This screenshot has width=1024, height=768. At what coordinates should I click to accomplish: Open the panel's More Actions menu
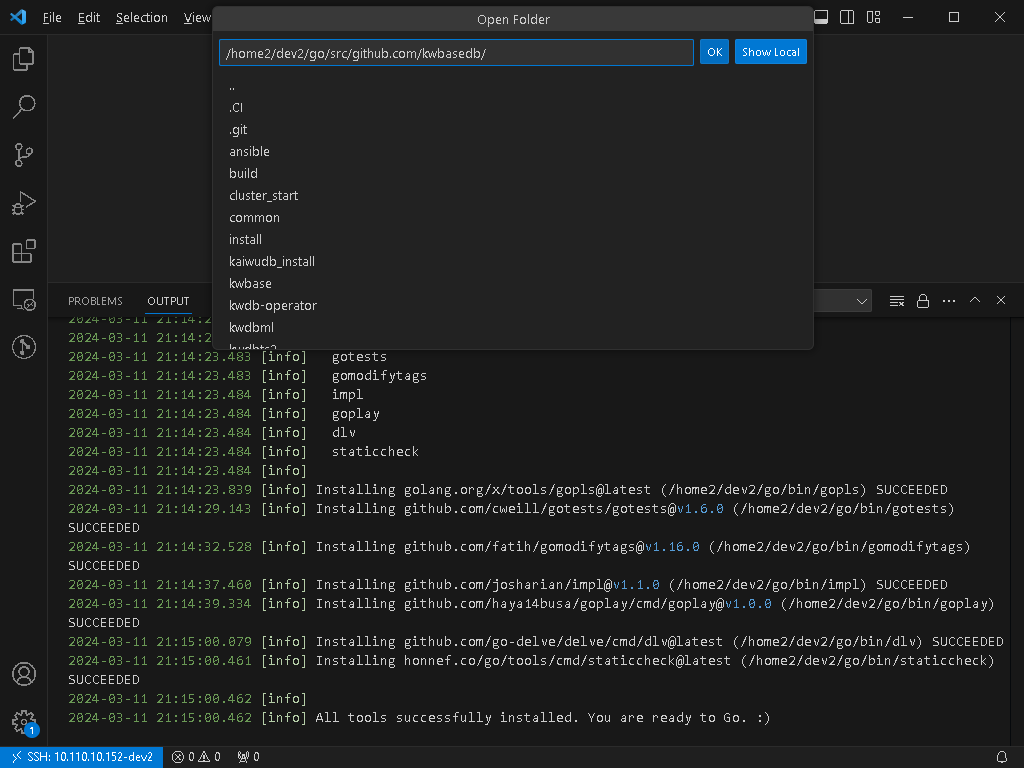[948, 300]
